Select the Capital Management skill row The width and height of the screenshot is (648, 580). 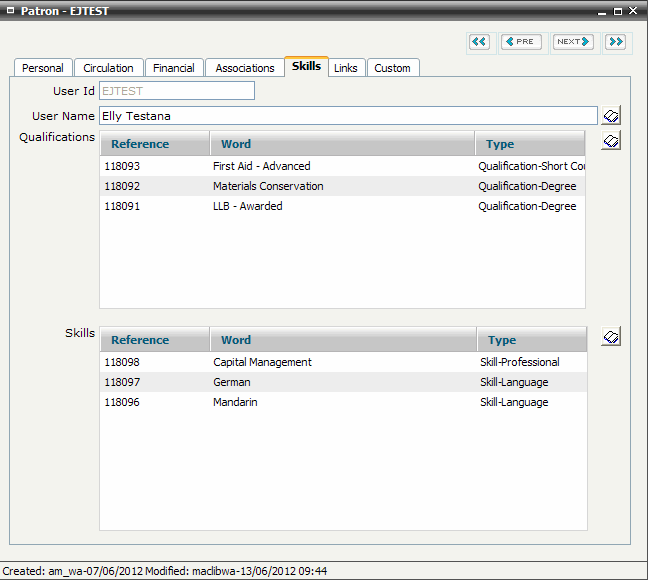(x=262, y=362)
